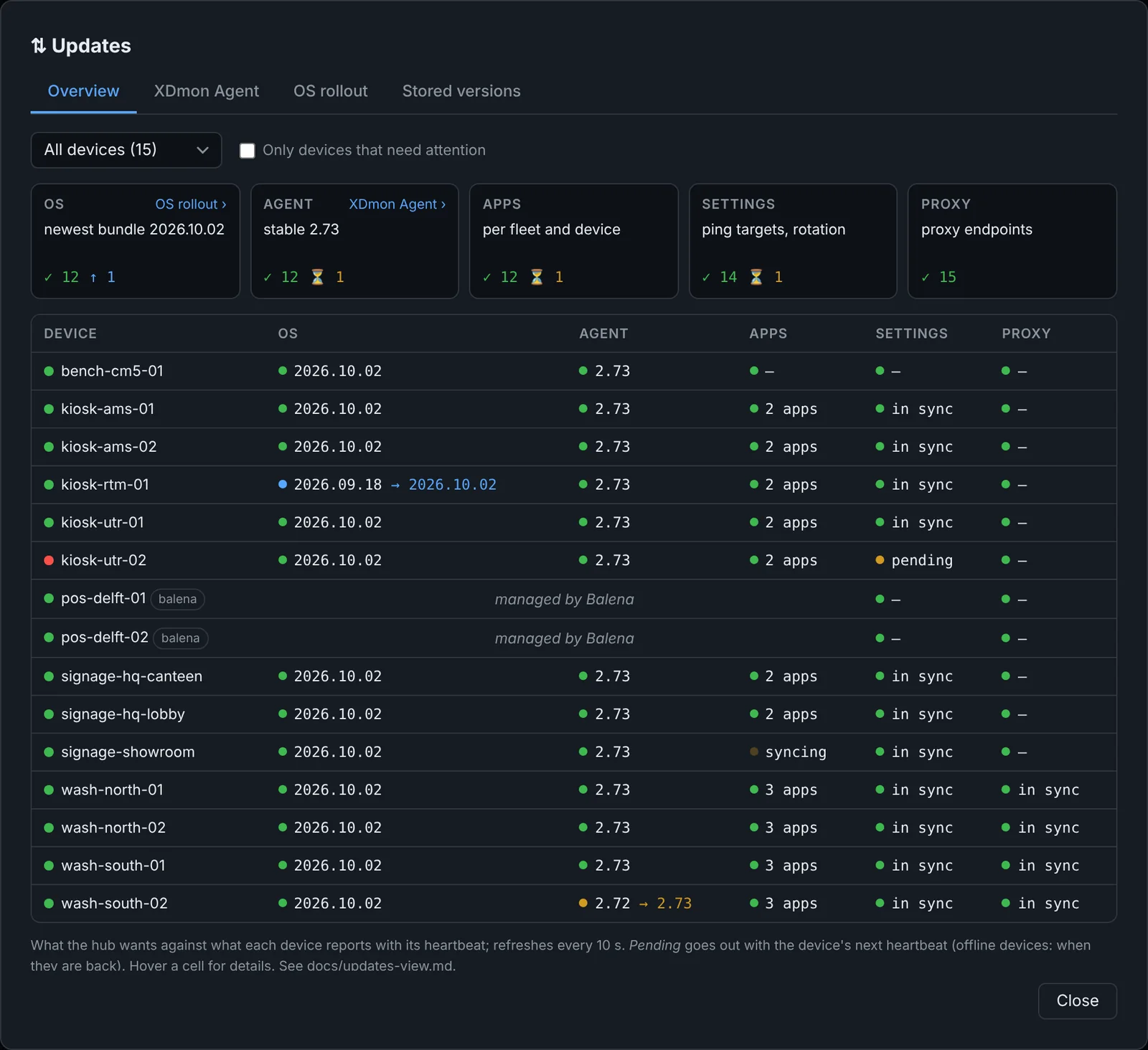Follow the XDmon Agent link in AGENT card
1148x1050 pixels.
397,204
